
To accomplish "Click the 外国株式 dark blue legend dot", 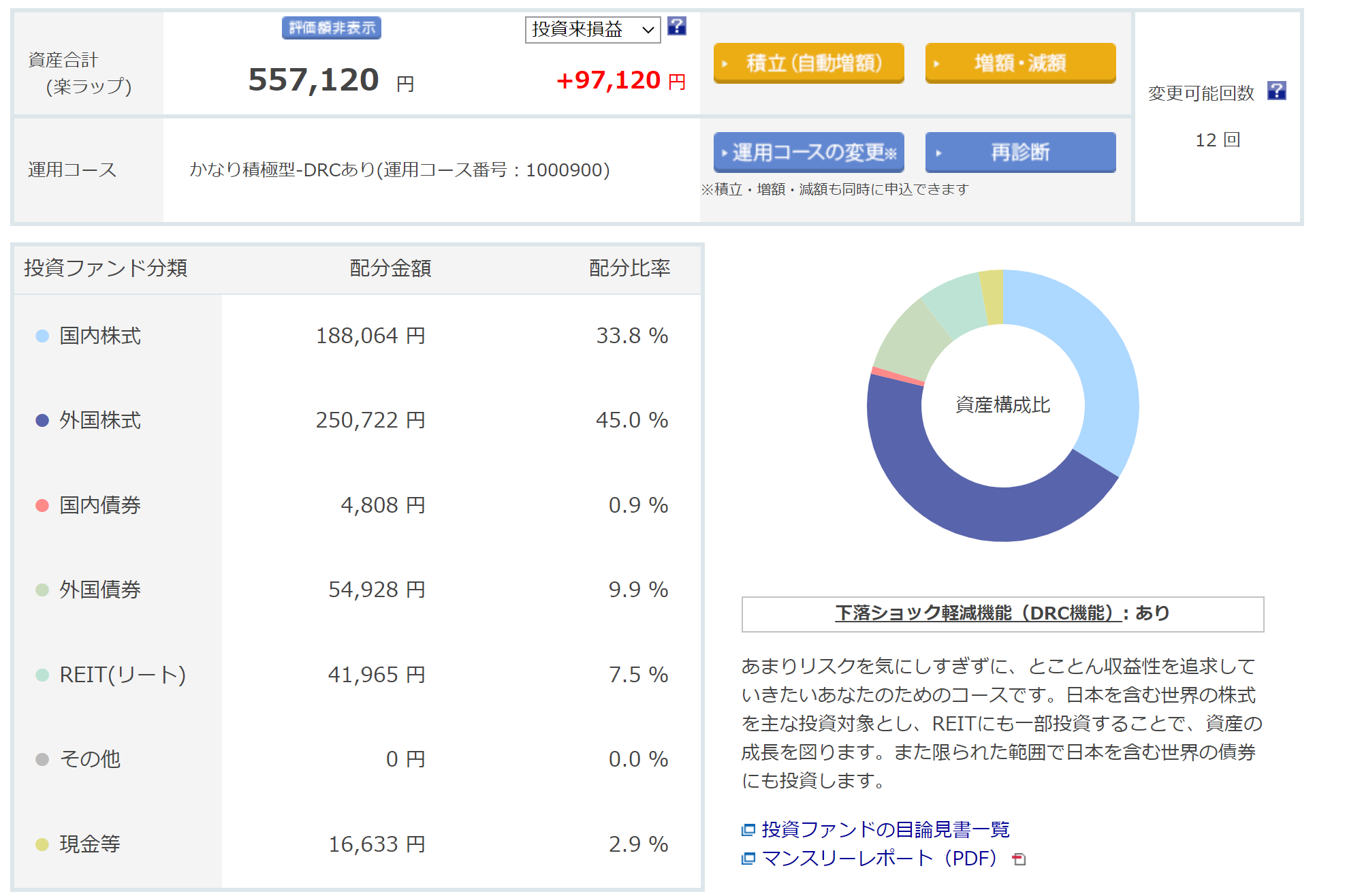I will (x=42, y=421).
